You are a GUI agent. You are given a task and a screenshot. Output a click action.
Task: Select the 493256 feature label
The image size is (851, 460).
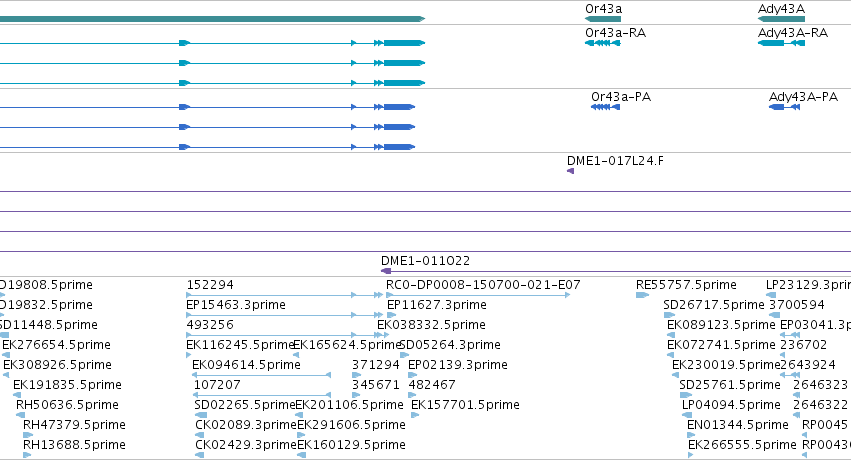coord(210,325)
